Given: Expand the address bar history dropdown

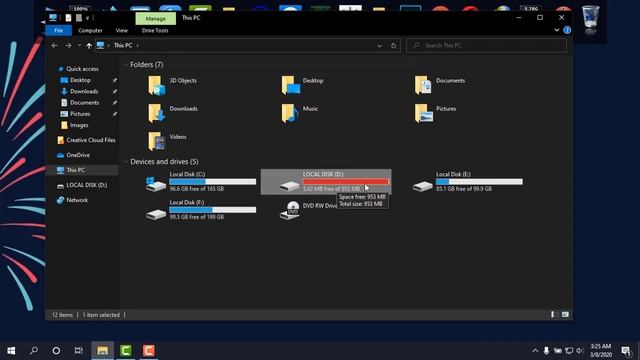Looking at the screenshot, I should [x=380, y=46].
